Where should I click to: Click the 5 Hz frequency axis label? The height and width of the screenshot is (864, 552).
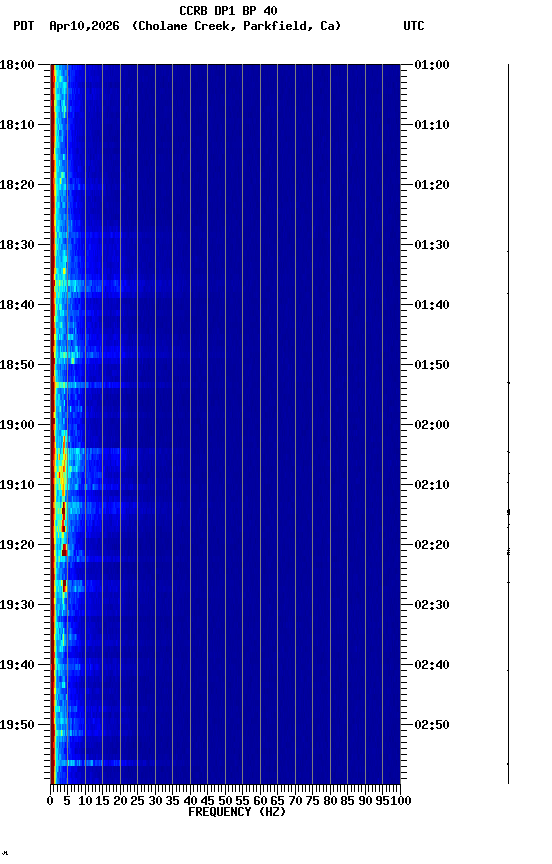(67, 801)
